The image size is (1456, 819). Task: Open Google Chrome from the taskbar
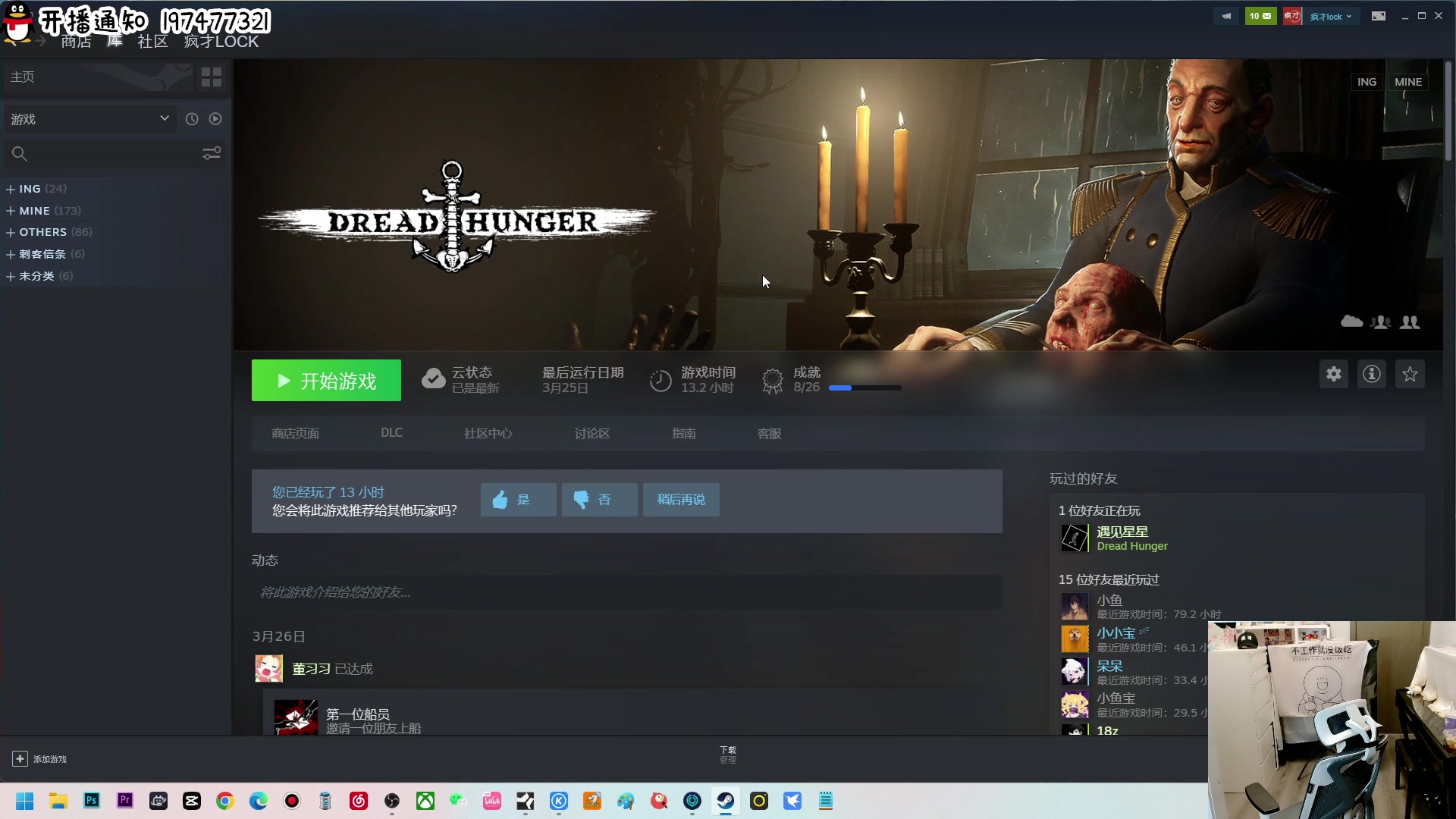pos(225,801)
